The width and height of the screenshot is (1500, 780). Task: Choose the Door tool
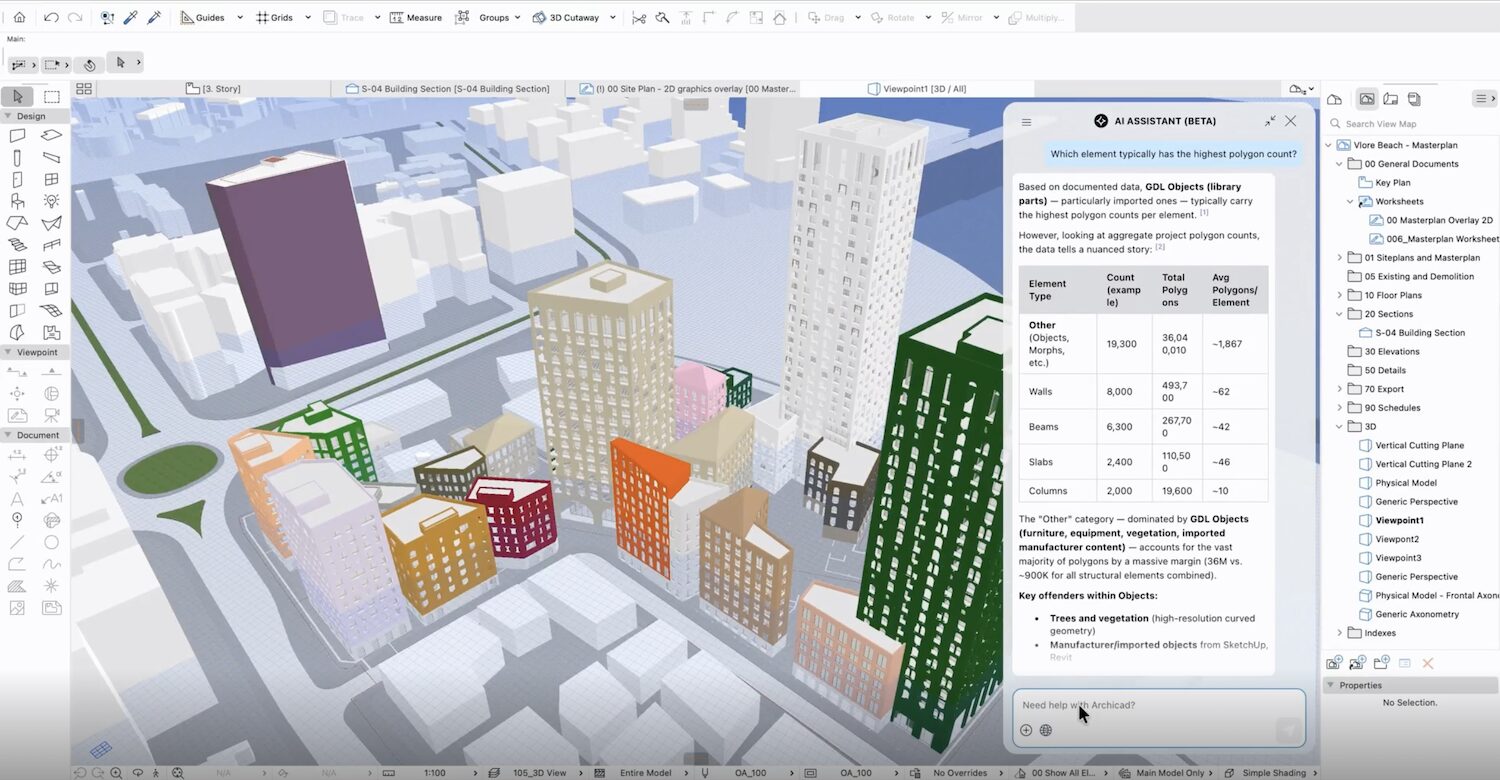pos(17,179)
